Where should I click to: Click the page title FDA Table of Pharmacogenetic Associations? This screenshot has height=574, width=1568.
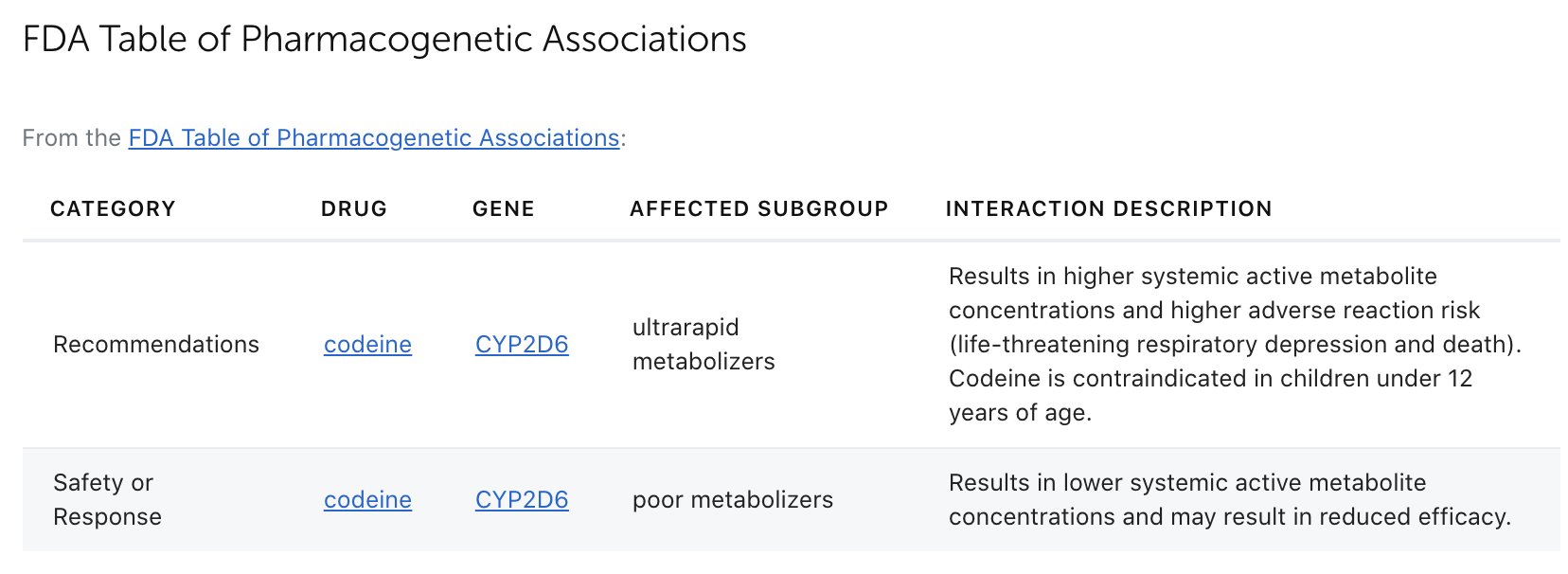(x=383, y=39)
